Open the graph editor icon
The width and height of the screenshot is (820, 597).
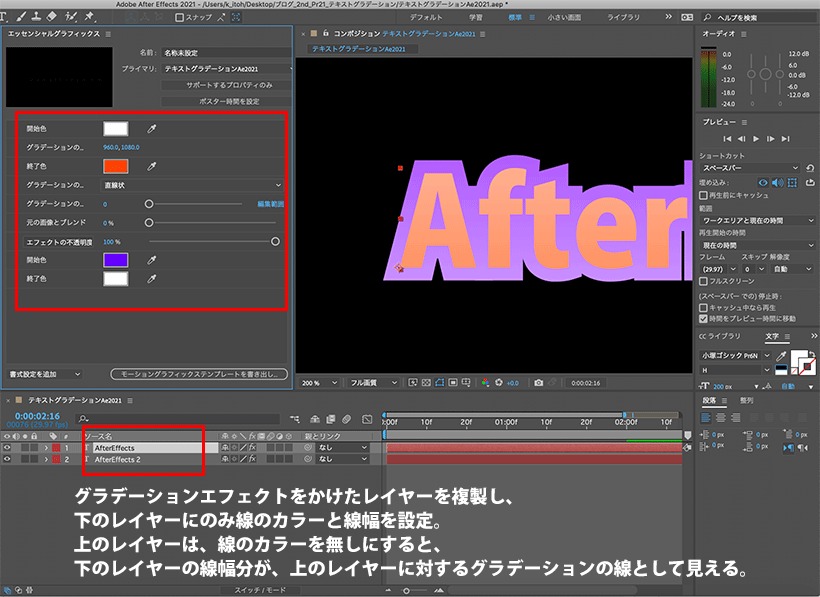tap(367, 419)
